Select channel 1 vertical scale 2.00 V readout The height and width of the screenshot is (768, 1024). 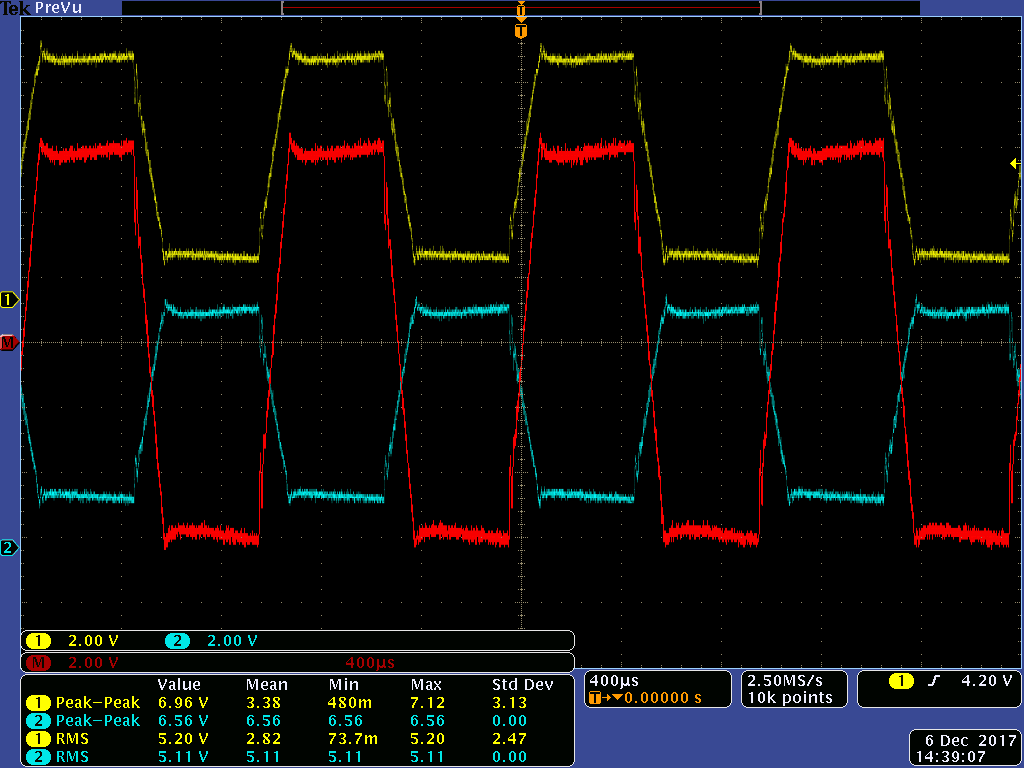click(x=92, y=640)
